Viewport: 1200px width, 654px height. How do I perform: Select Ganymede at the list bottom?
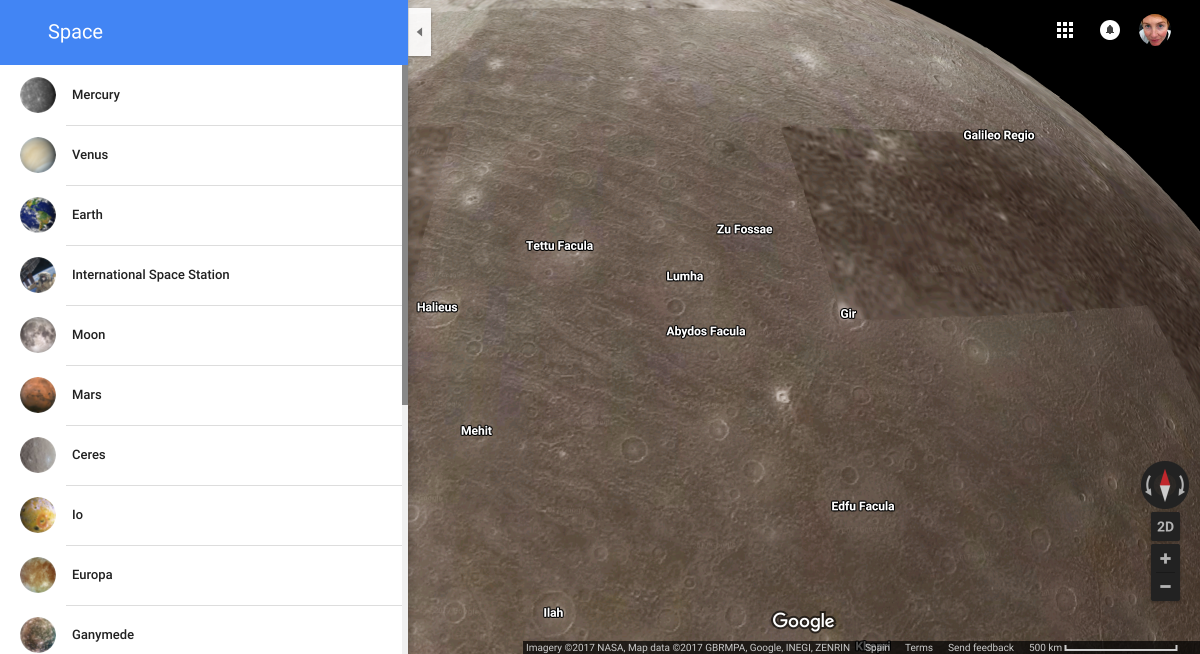pyautogui.click(x=103, y=635)
